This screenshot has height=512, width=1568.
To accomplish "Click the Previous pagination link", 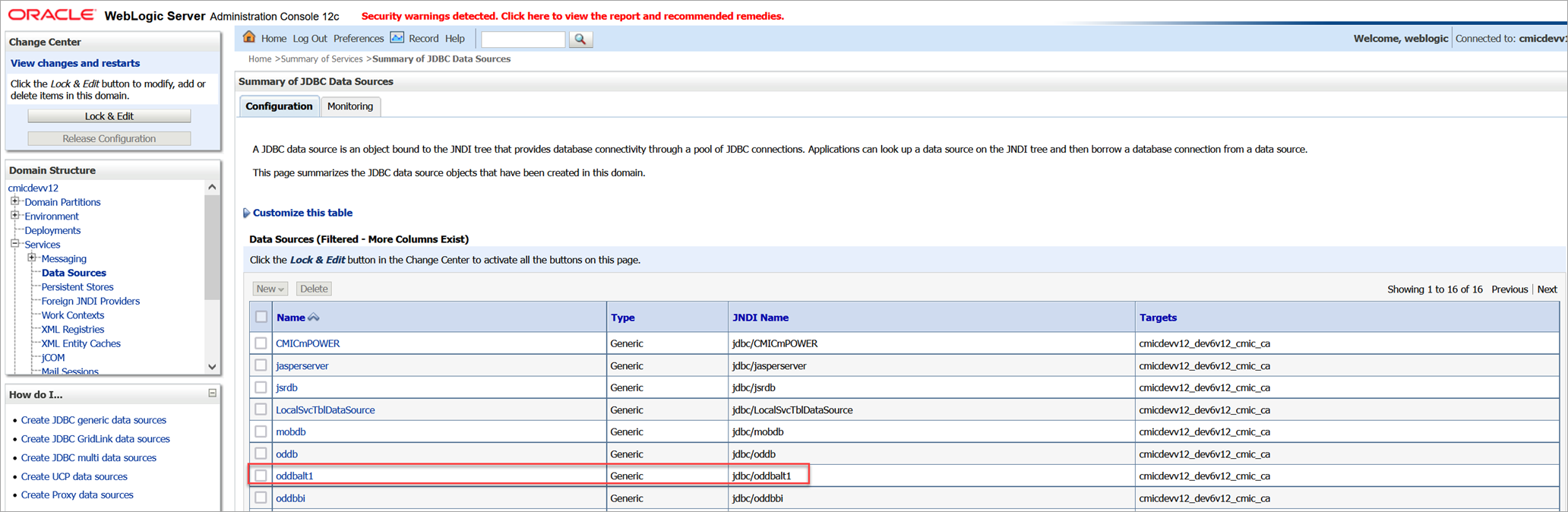I will (1509, 289).
